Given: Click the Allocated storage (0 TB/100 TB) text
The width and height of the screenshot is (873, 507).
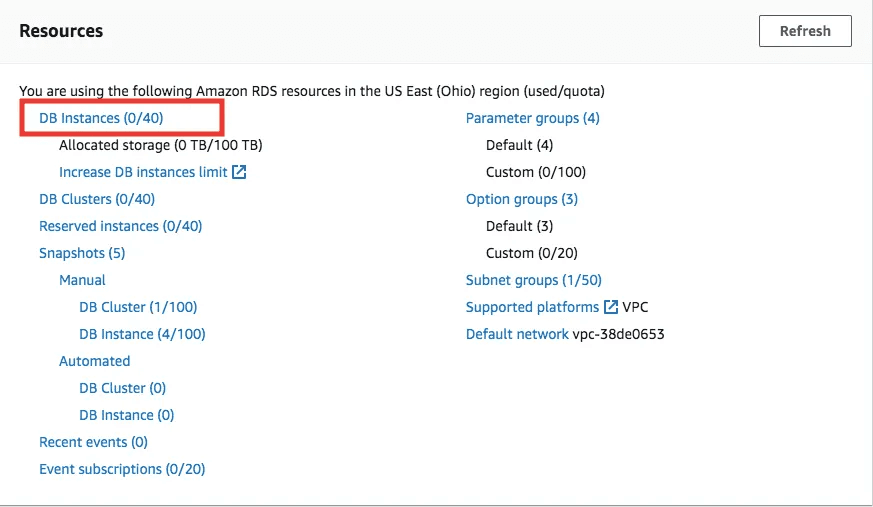Looking at the screenshot, I should (160, 145).
